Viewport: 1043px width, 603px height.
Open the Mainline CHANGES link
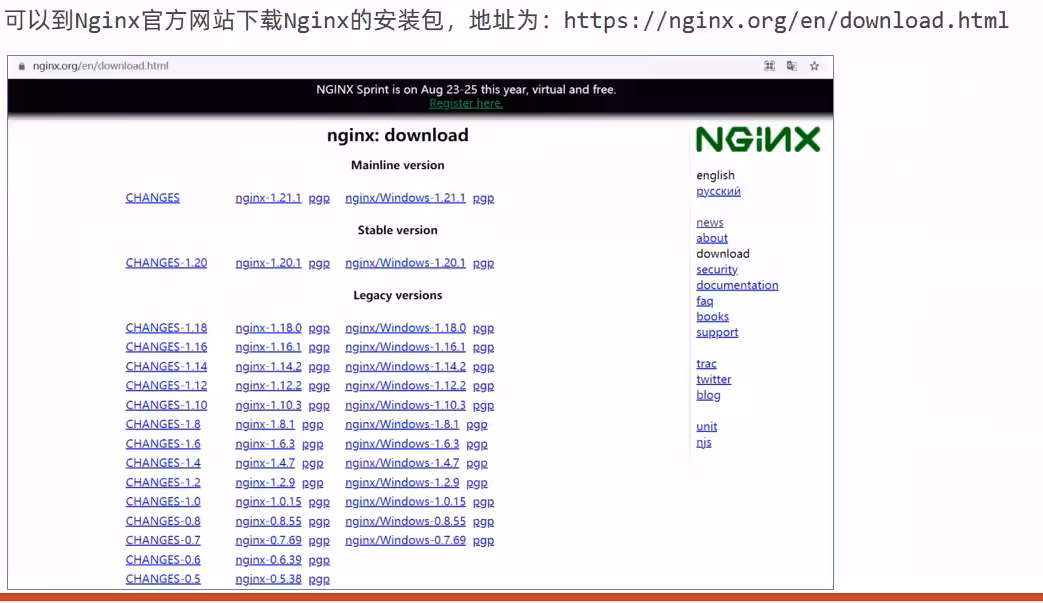pos(152,197)
